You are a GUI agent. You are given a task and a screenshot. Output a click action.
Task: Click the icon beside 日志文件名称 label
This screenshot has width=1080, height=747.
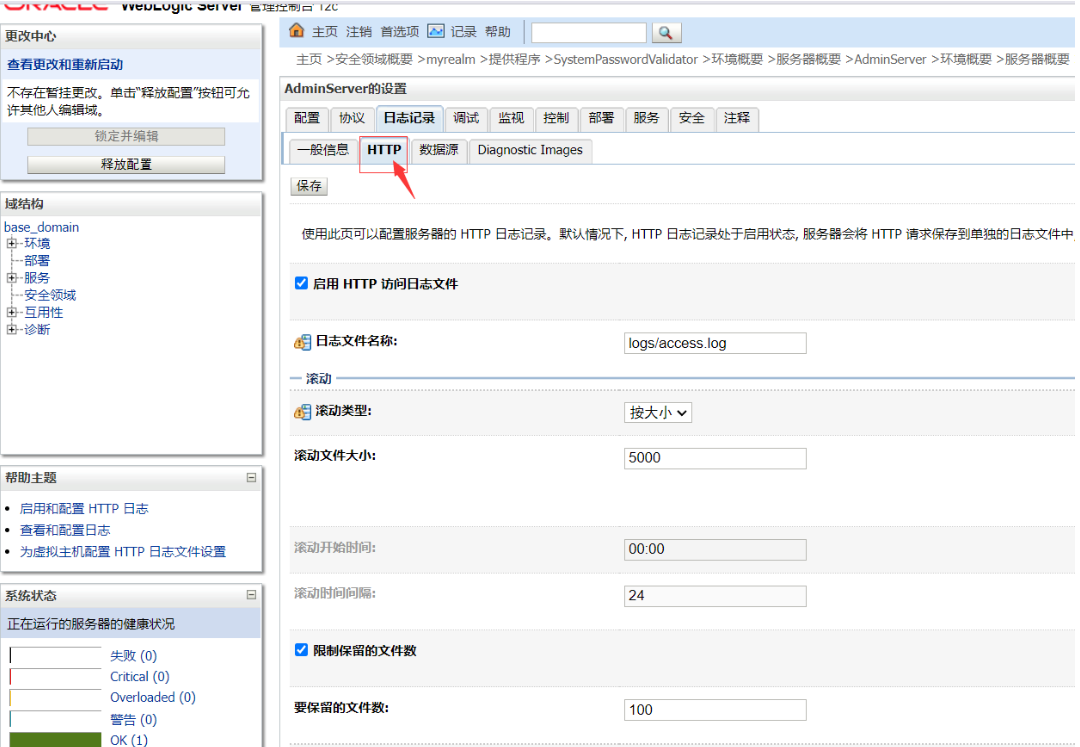pos(302,342)
